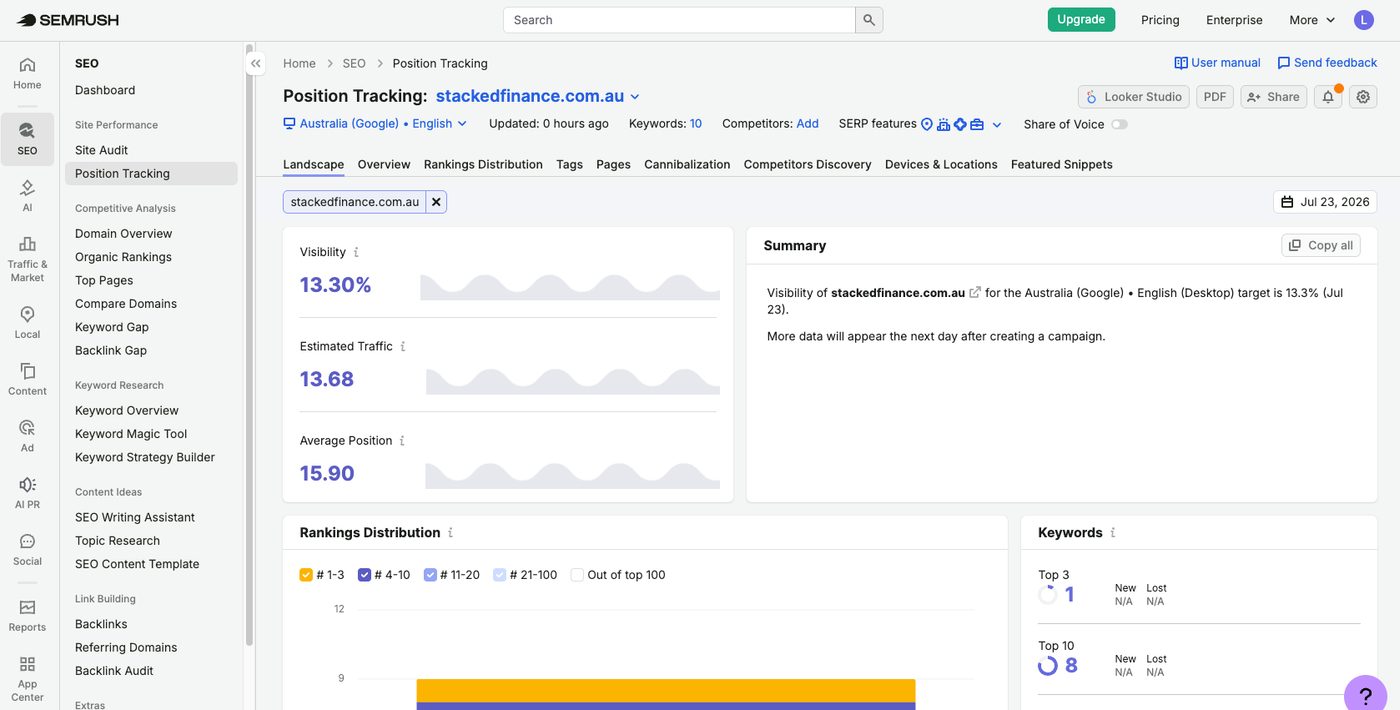Screen dimensions: 1400x710
Task: Open external link to stackedfinance.com.au
Action: click(x=975, y=293)
